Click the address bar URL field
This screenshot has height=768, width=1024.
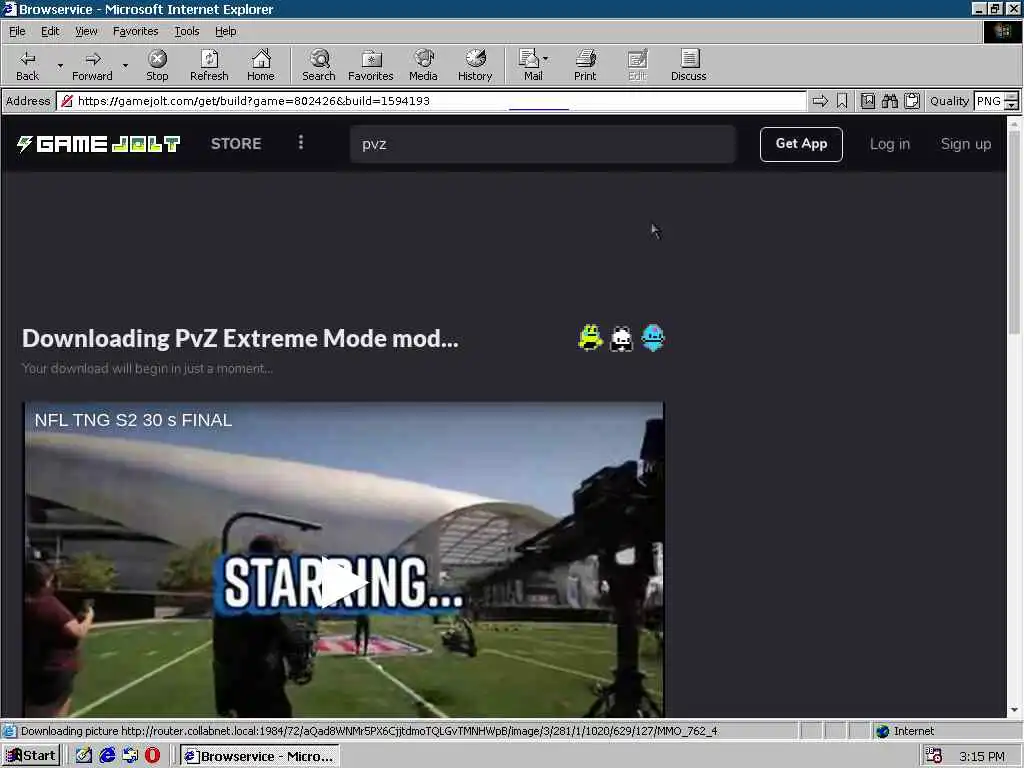pos(431,101)
